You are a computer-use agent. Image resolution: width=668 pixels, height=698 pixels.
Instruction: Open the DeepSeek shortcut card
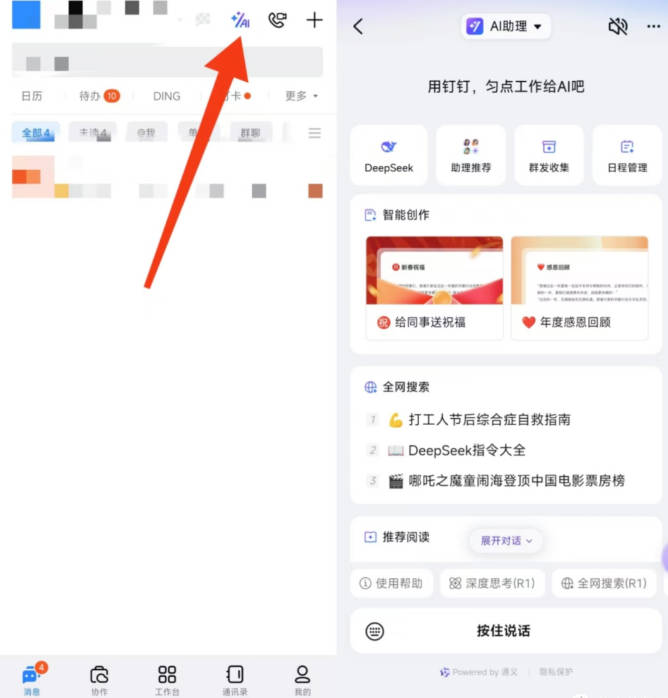coord(389,155)
